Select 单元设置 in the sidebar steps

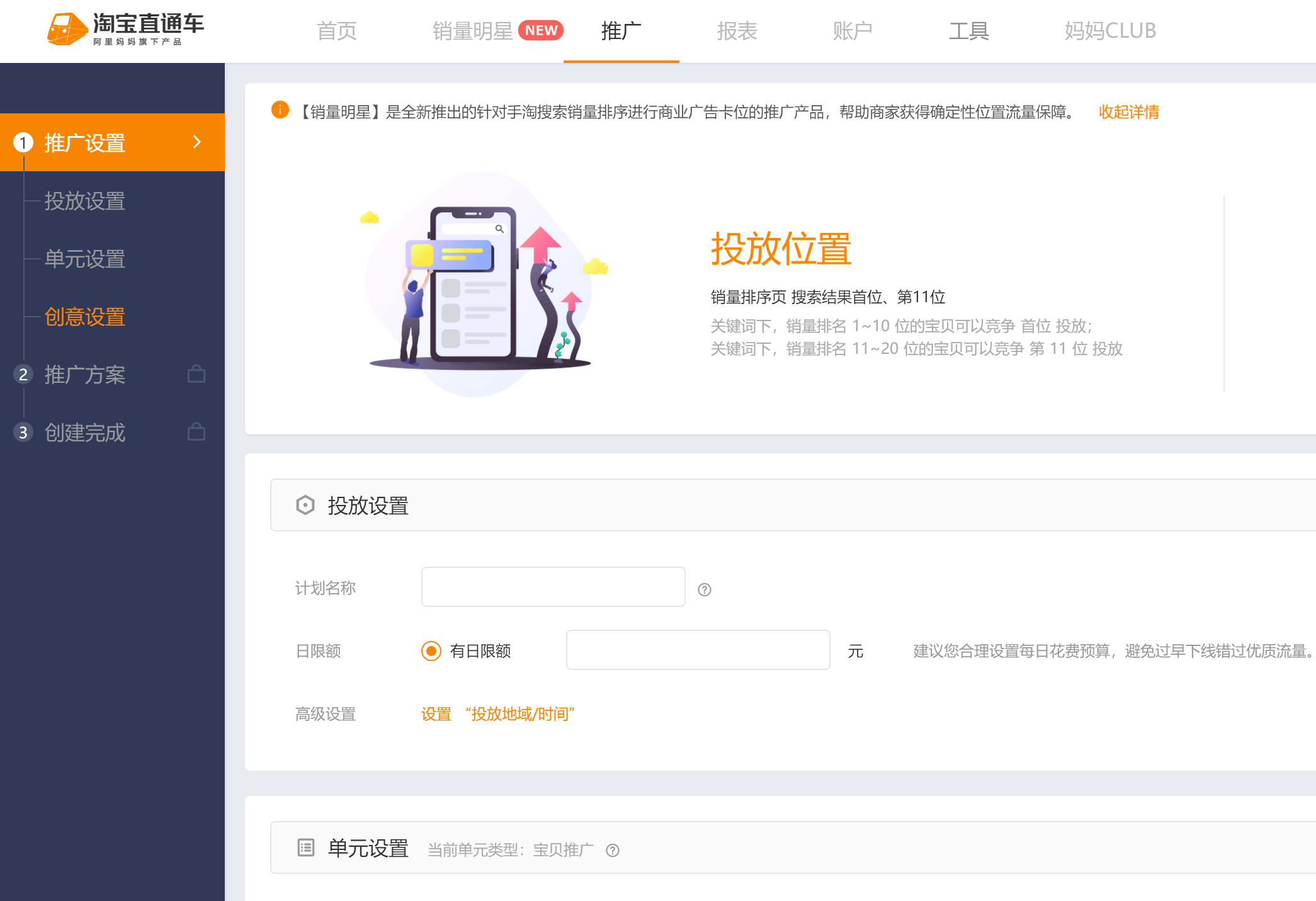point(85,258)
